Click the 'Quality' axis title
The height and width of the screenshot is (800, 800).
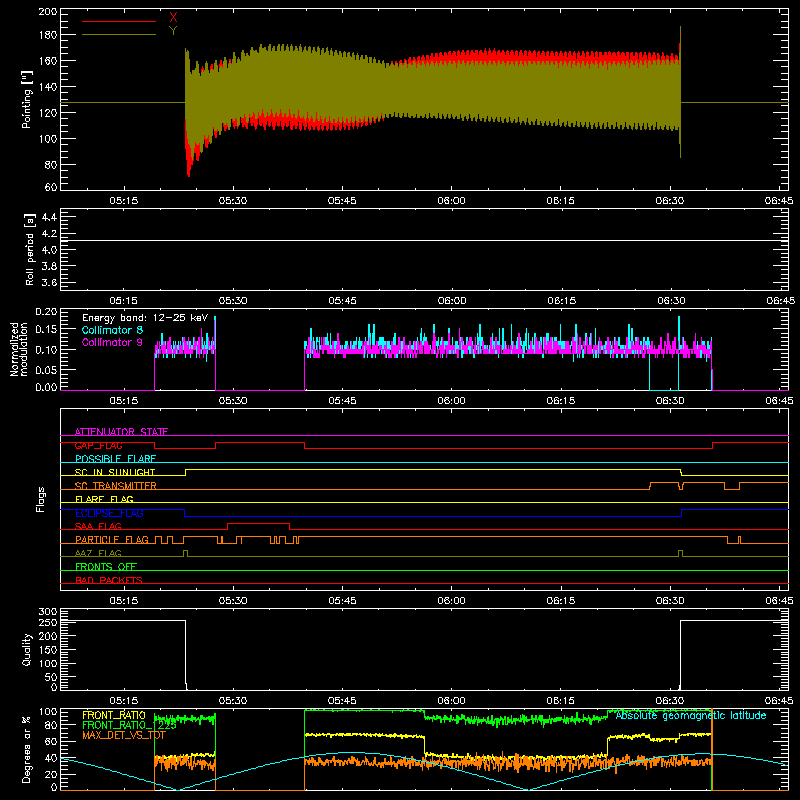click(27, 649)
